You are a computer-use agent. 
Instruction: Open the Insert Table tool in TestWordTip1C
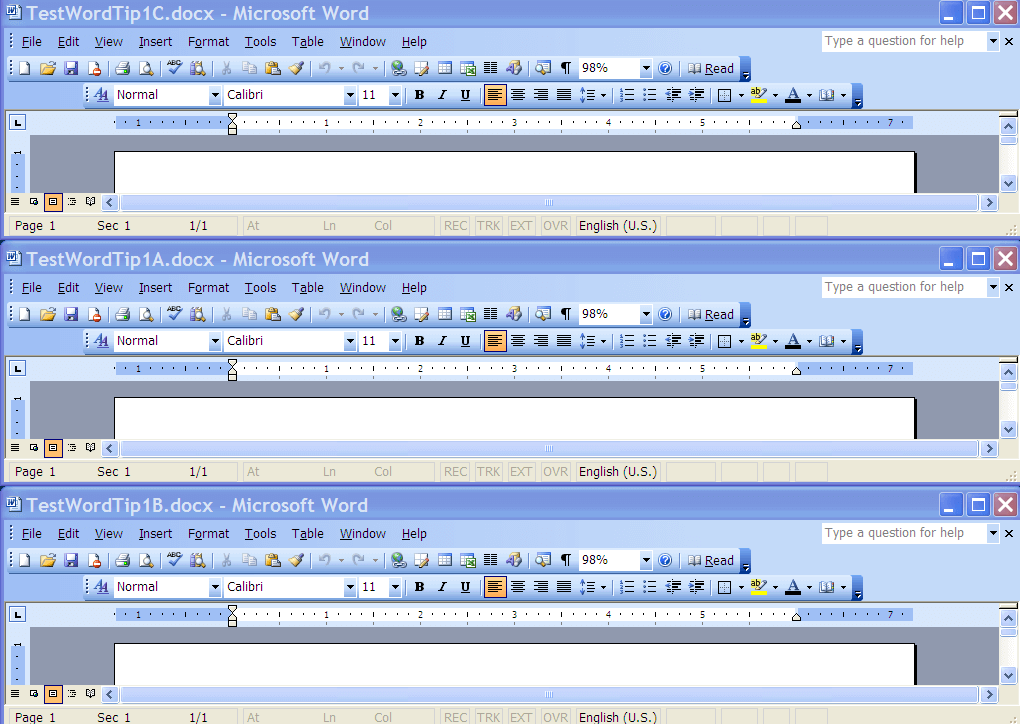pos(447,68)
